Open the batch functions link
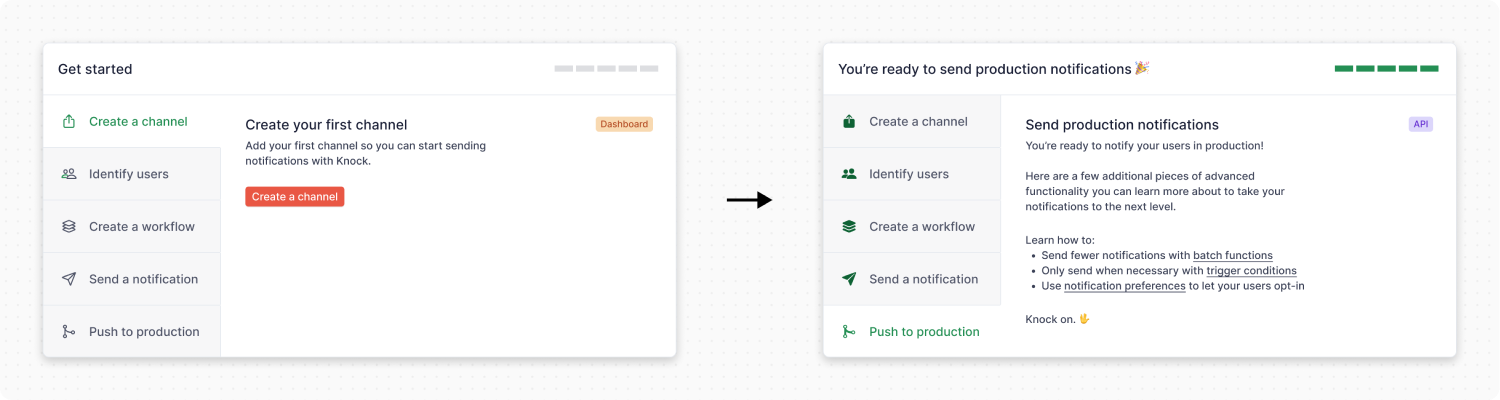 click(x=1232, y=256)
